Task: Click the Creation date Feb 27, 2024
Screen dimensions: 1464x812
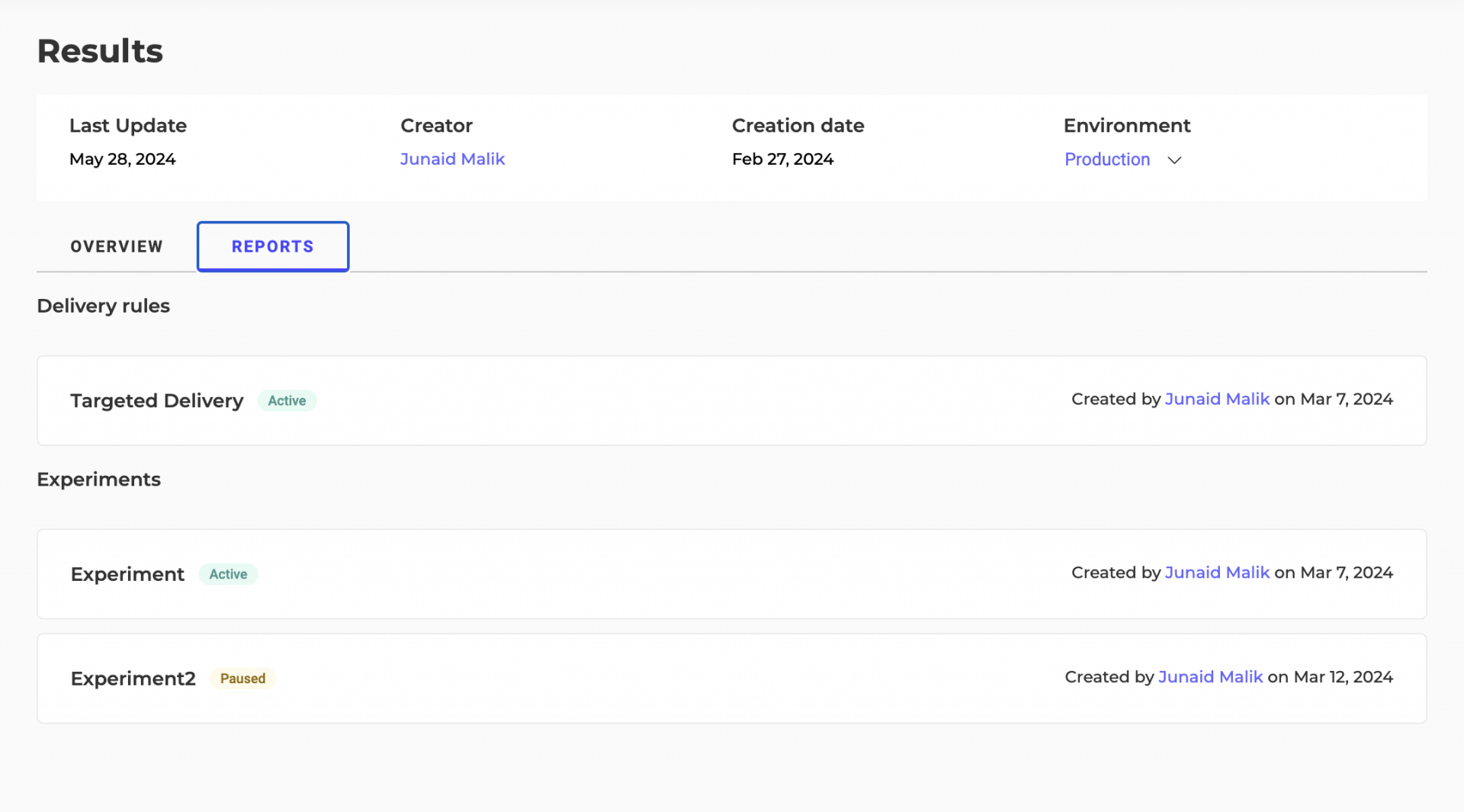Action: [782, 159]
